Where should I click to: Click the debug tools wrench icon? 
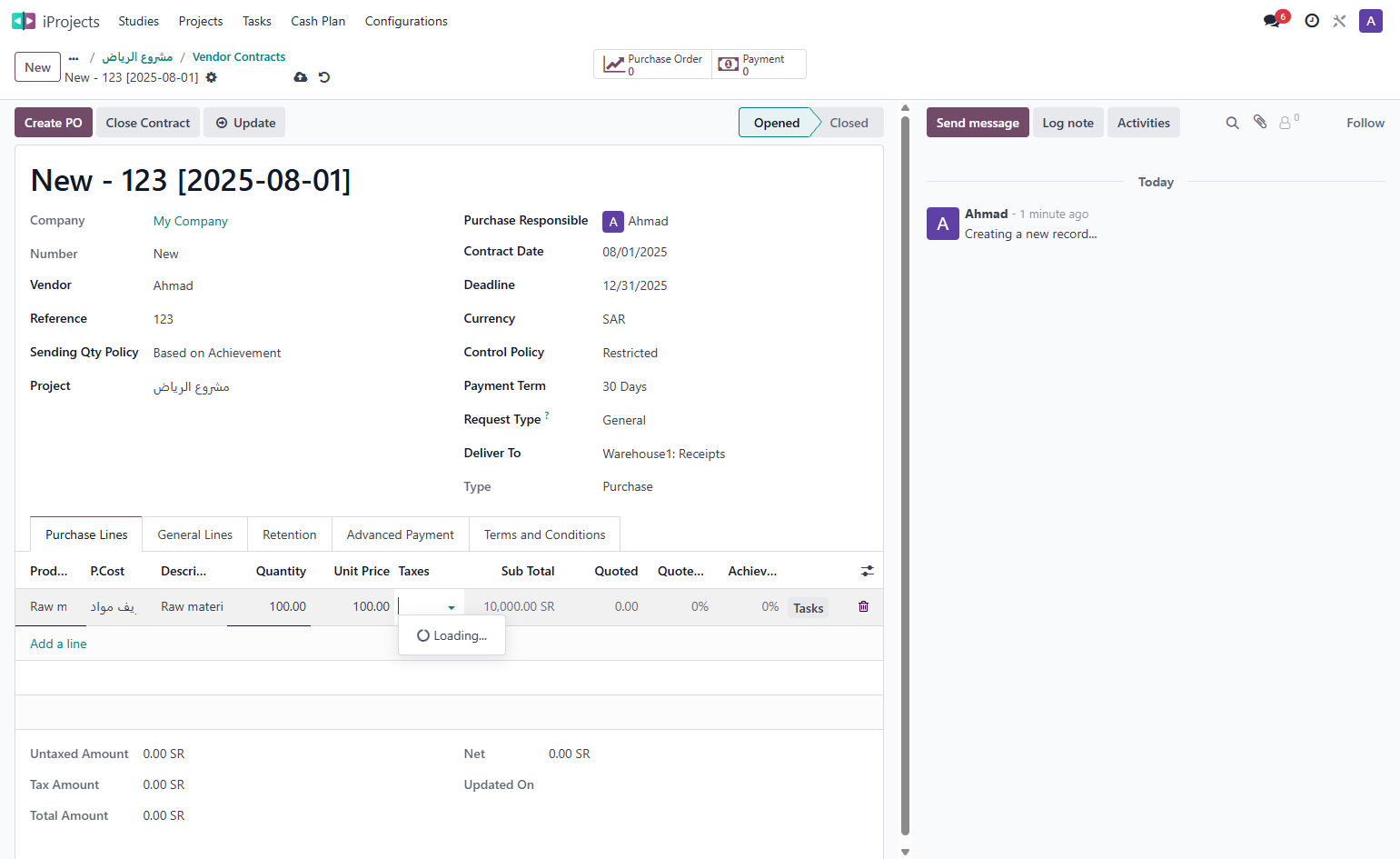pyautogui.click(x=1339, y=21)
